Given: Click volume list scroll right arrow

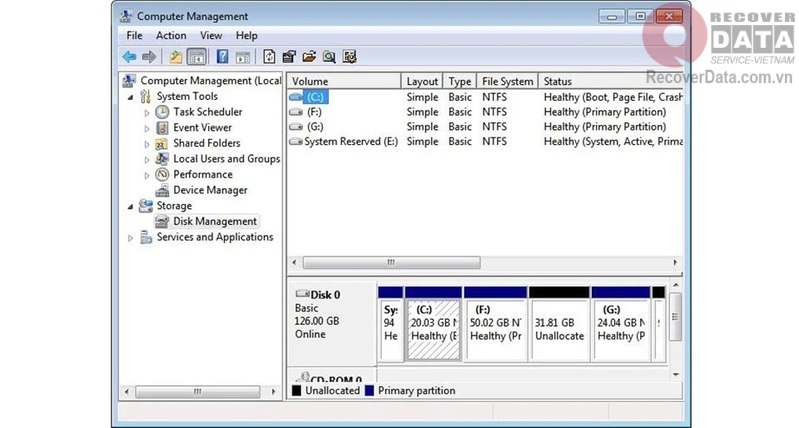Looking at the screenshot, I should [x=675, y=262].
